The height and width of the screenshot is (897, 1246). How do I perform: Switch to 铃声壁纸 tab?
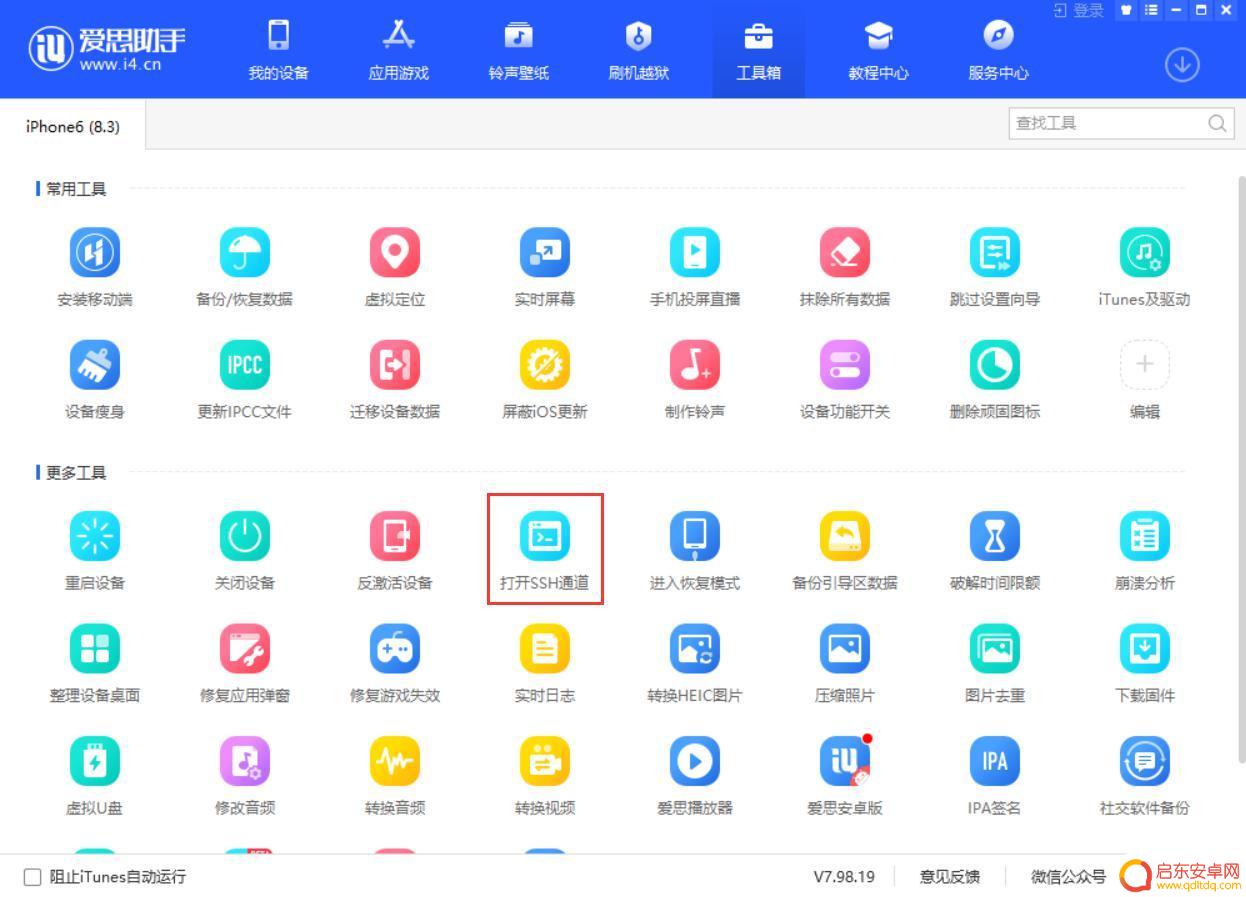(x=519, y=50)
